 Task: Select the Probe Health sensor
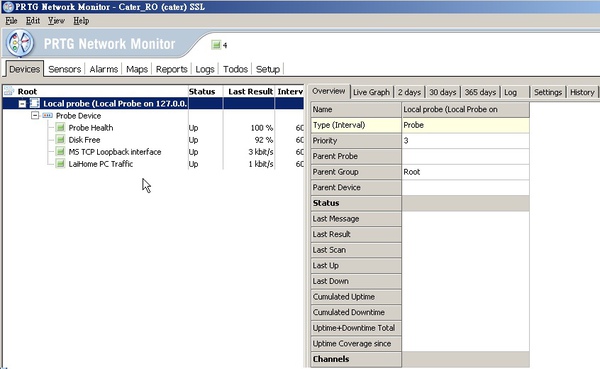click(91, 127)
